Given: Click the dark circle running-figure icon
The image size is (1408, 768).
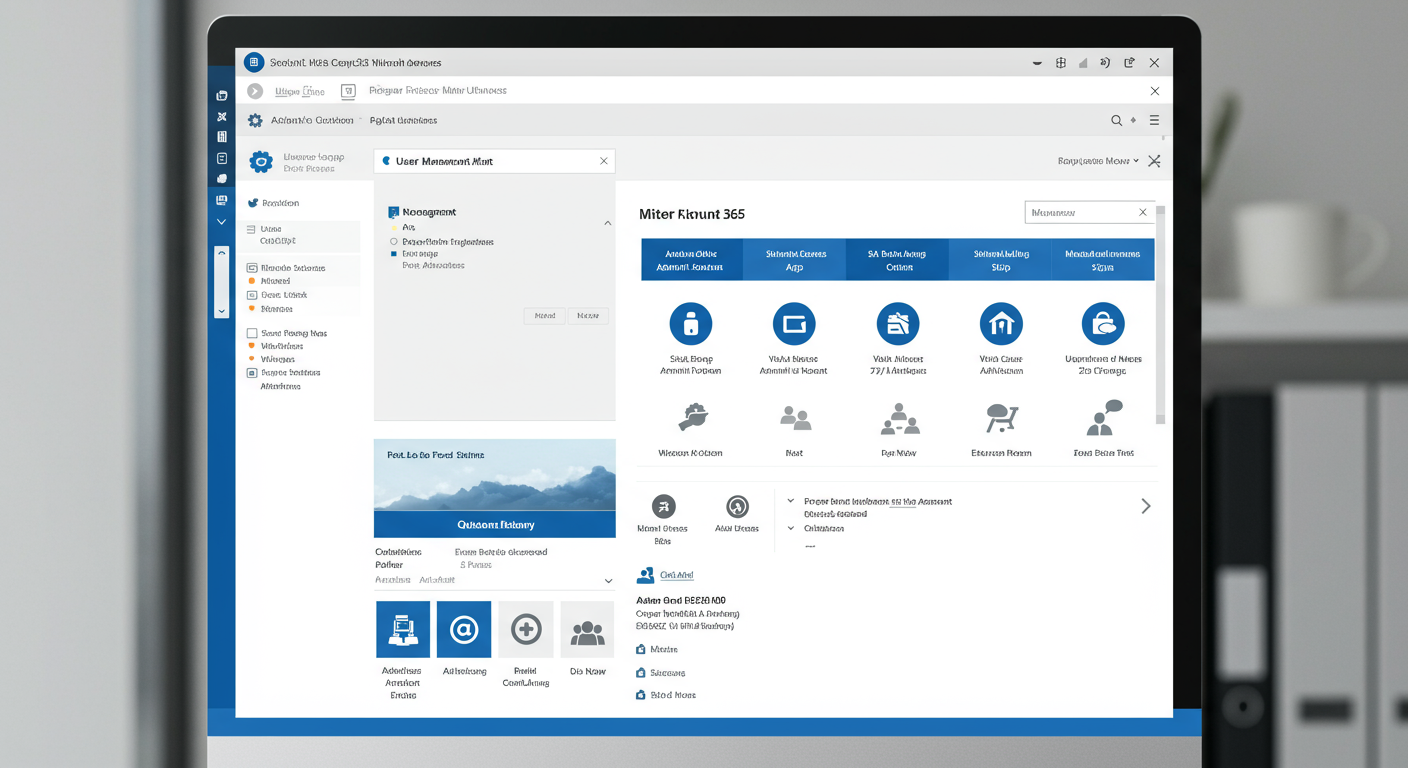Looking at the screenshot, I should (663, 506).
